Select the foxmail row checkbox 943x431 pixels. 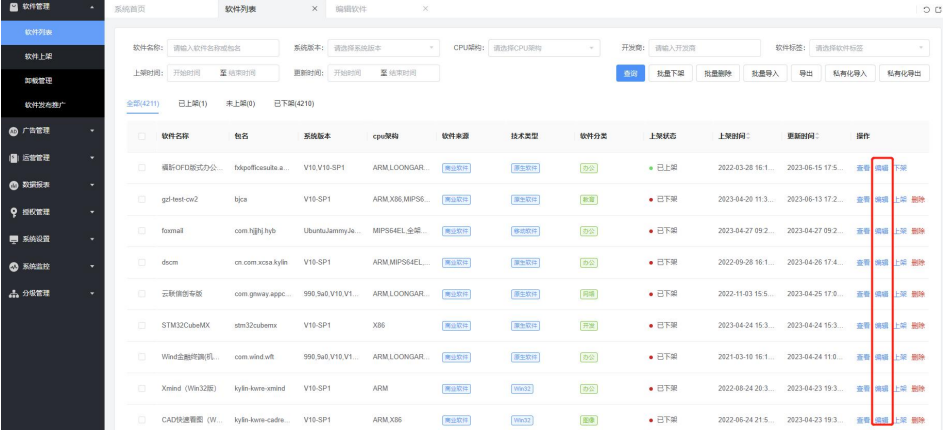[x=141, y=231]
